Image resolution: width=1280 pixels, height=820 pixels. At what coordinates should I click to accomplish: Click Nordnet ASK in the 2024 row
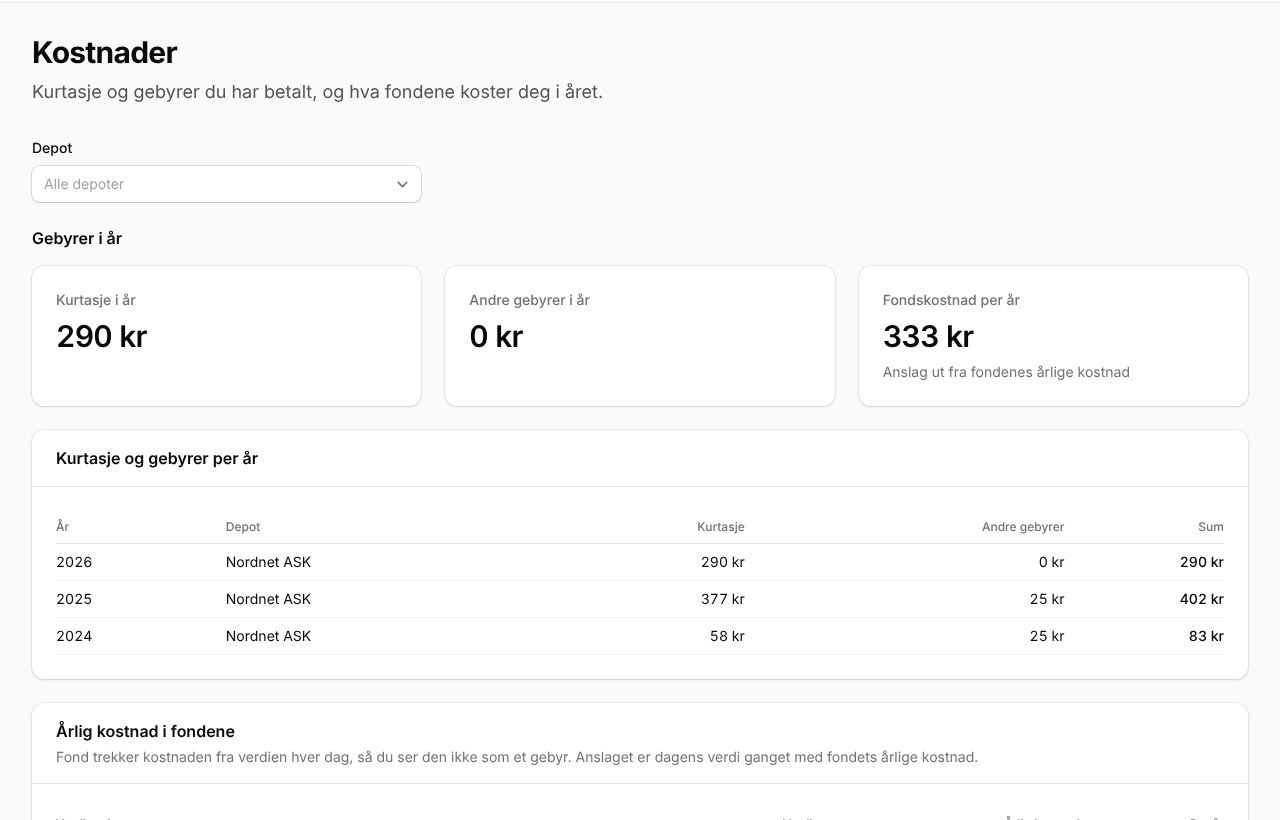(268, 636)
